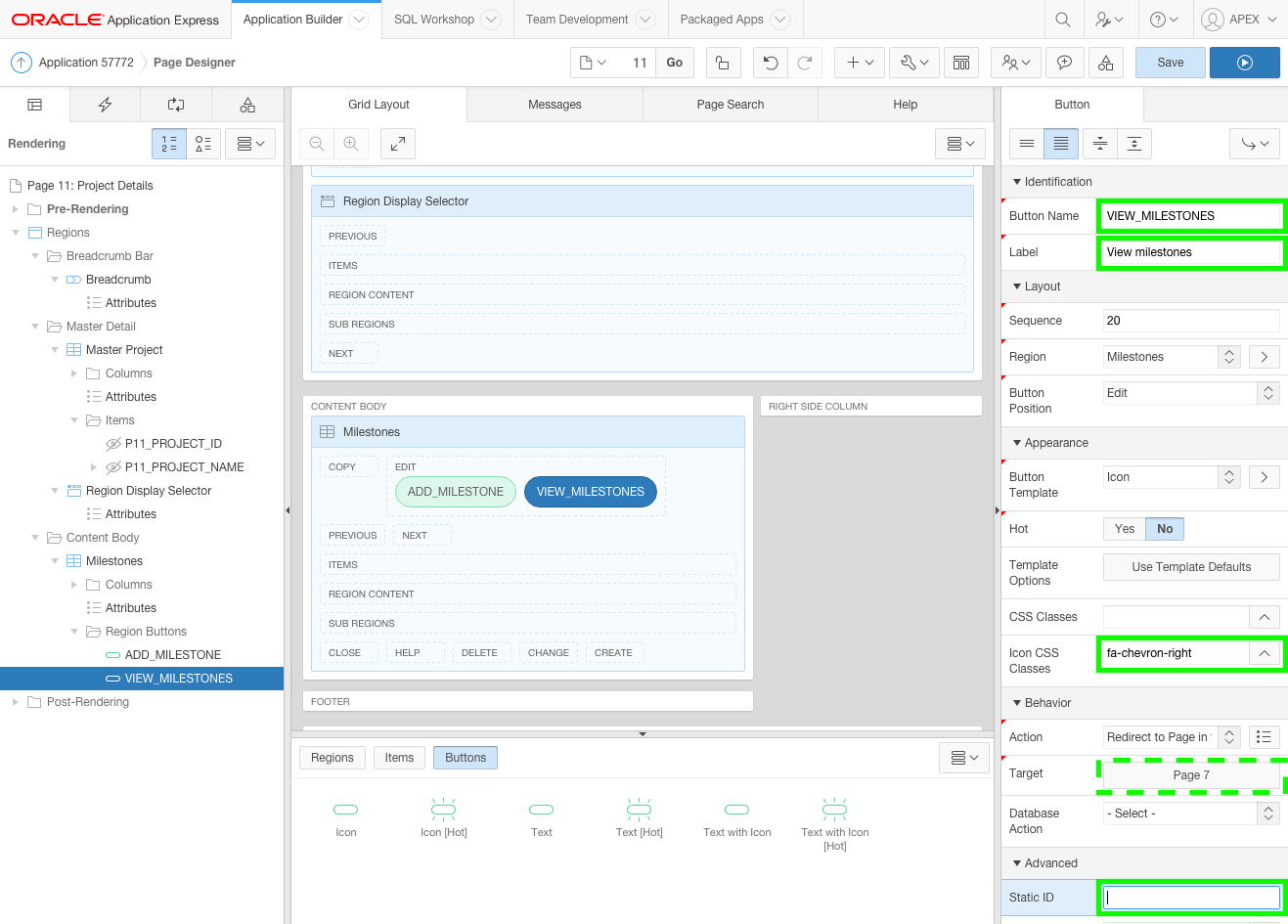This screenshot has height=924, width=1288.
Task: Click the Save button
Action: 1170,62
